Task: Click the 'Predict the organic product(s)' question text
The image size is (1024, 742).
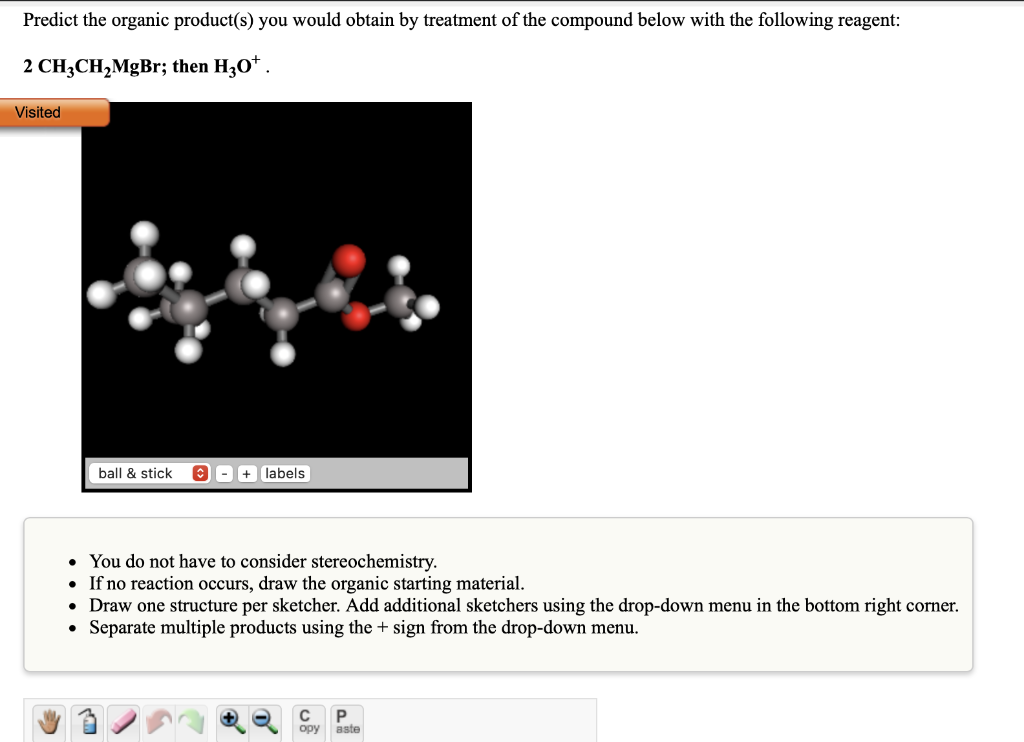Action: coord(461,20)
